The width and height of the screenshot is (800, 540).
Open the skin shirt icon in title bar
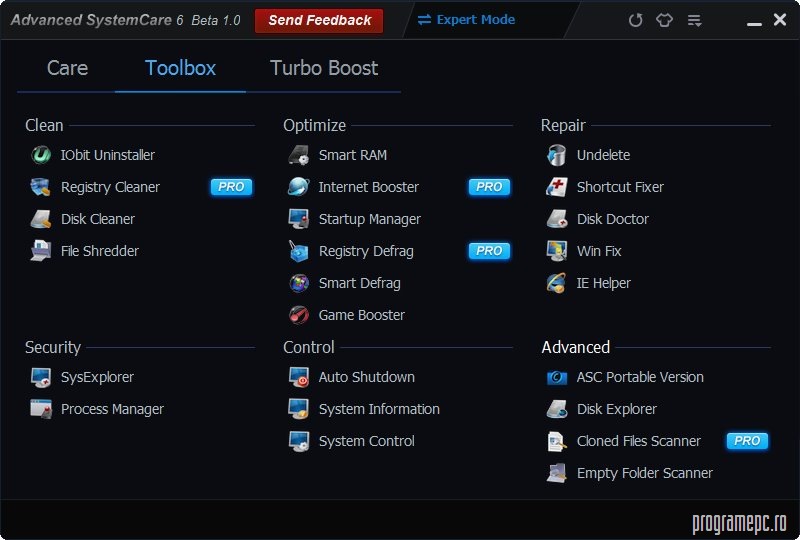pyautogui.click(x=664, y=20)
